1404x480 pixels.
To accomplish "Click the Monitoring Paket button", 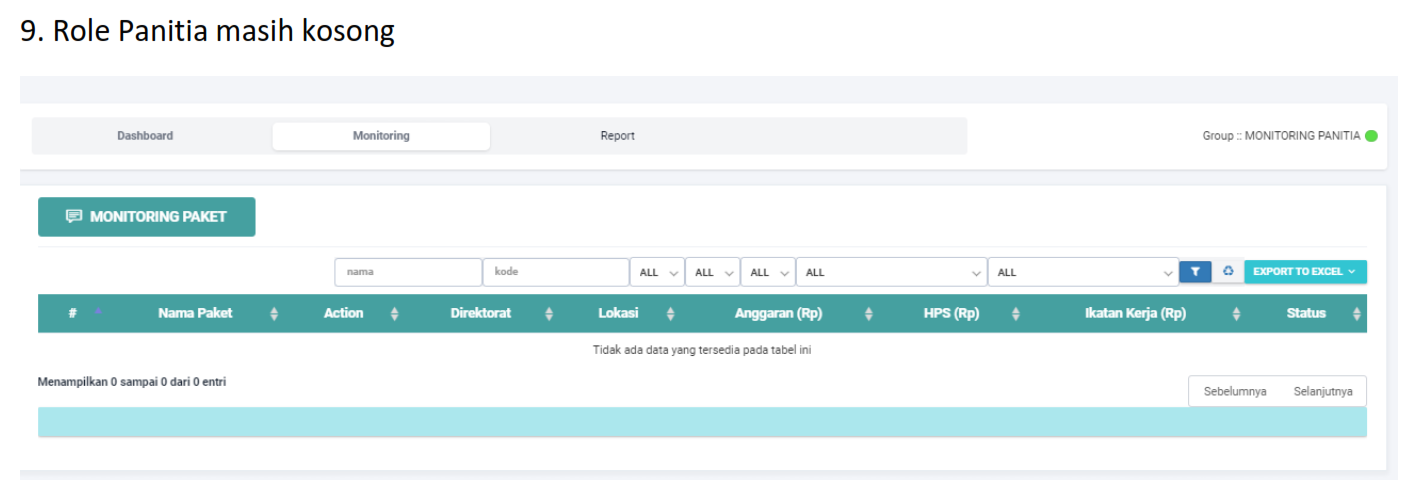I will [x=146, y=216].
